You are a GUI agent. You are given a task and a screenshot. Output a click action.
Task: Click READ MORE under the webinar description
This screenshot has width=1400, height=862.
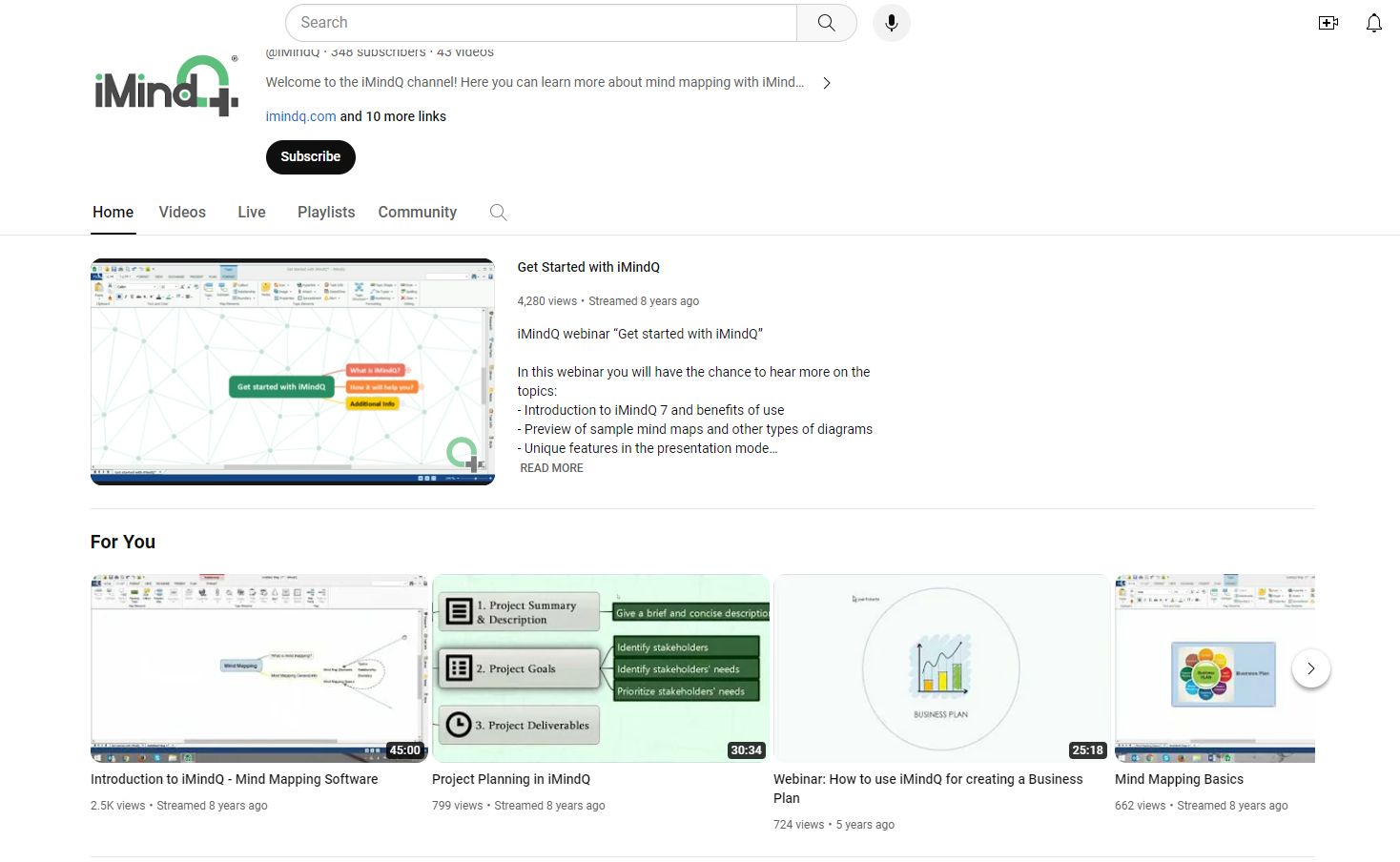pos(551,467)
